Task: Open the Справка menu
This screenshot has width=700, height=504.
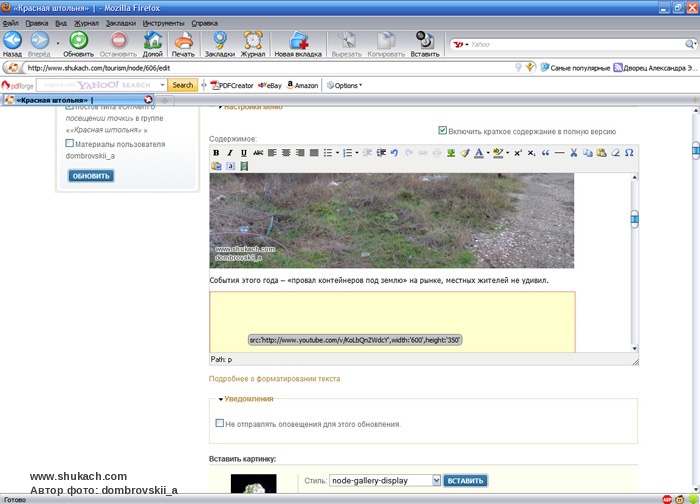Action: [204, 23]
